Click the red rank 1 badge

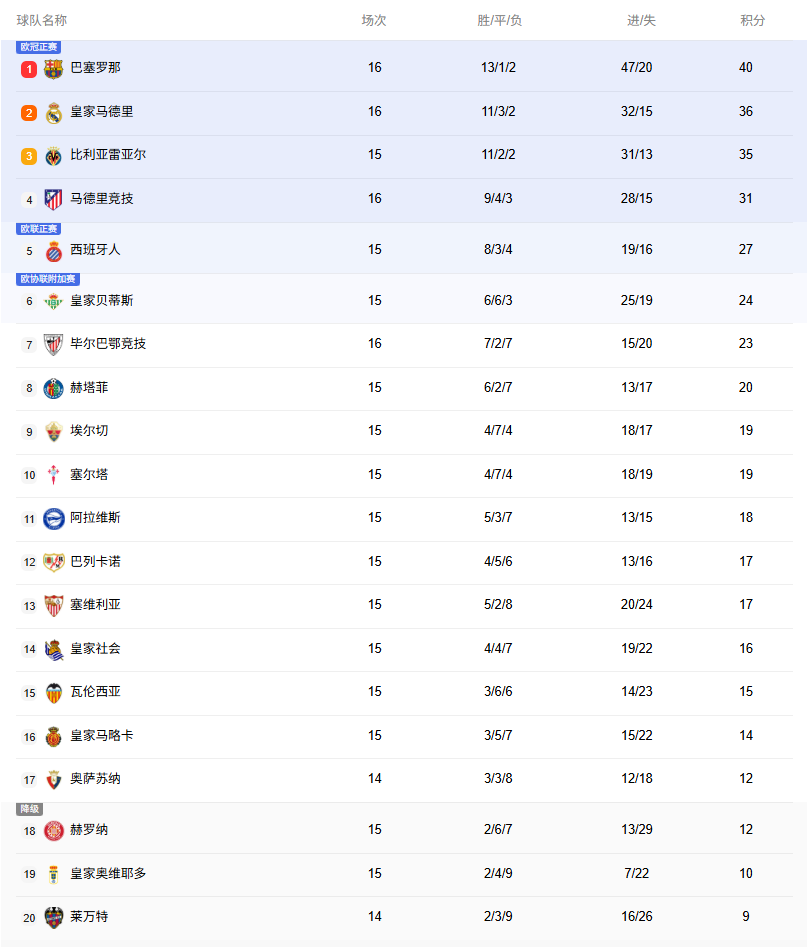29,69
